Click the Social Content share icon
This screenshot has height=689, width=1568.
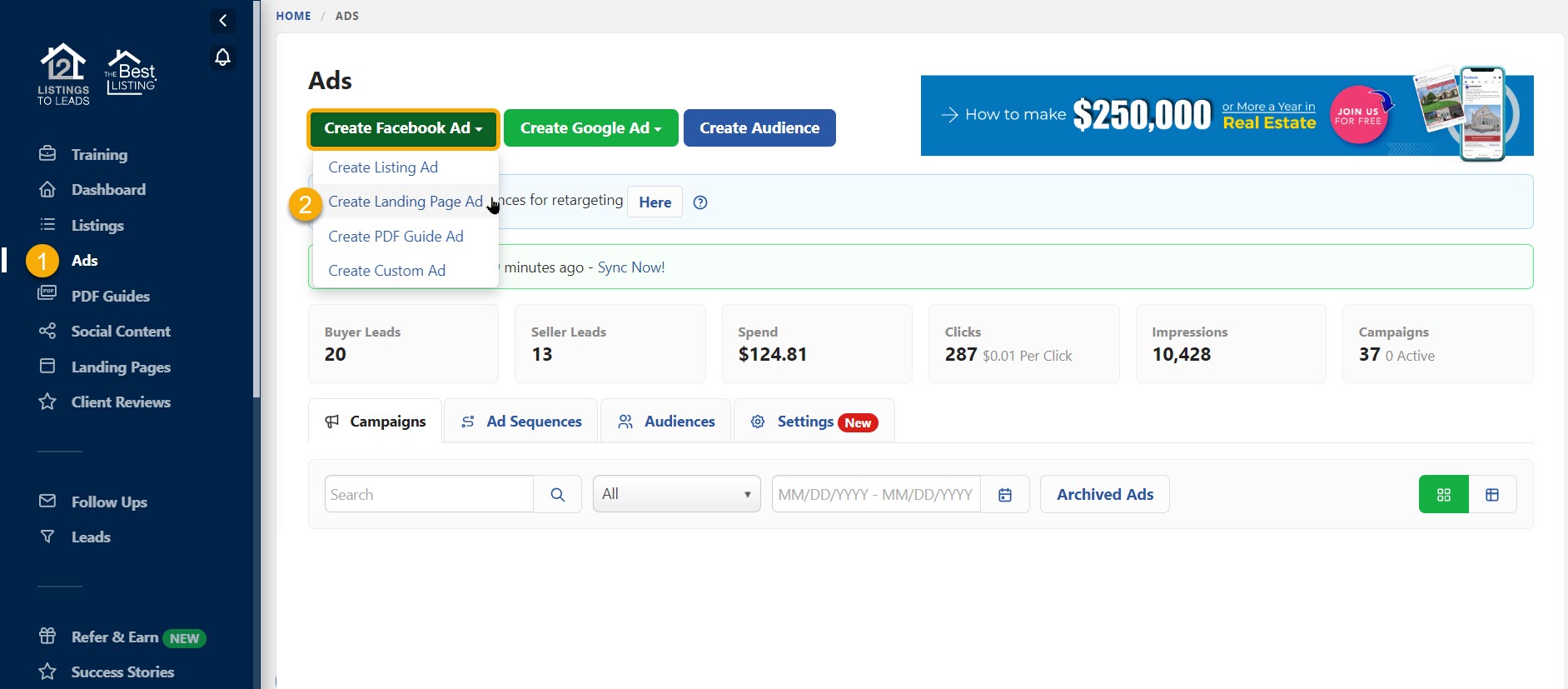point(47,331)
